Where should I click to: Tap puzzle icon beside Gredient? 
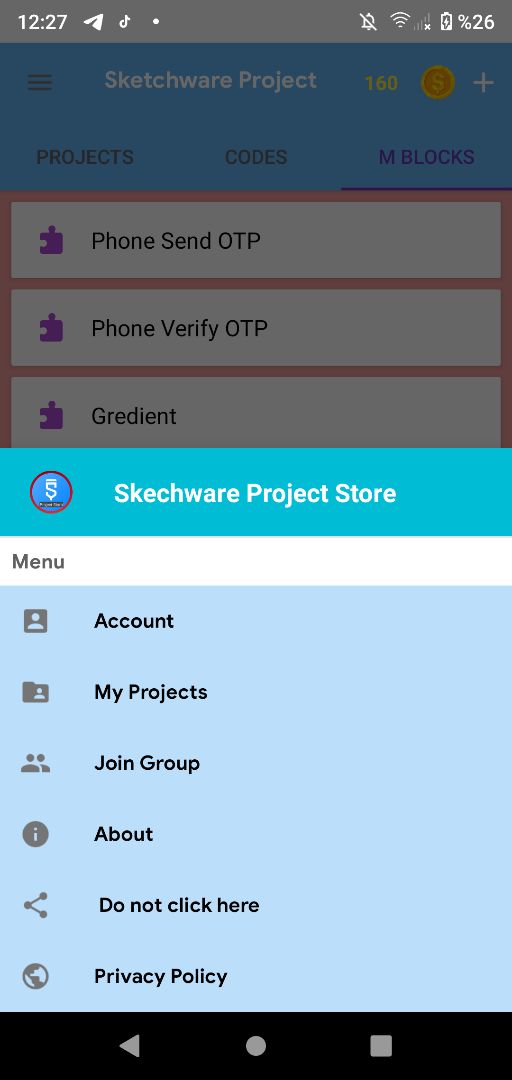[x=52, y=415]
